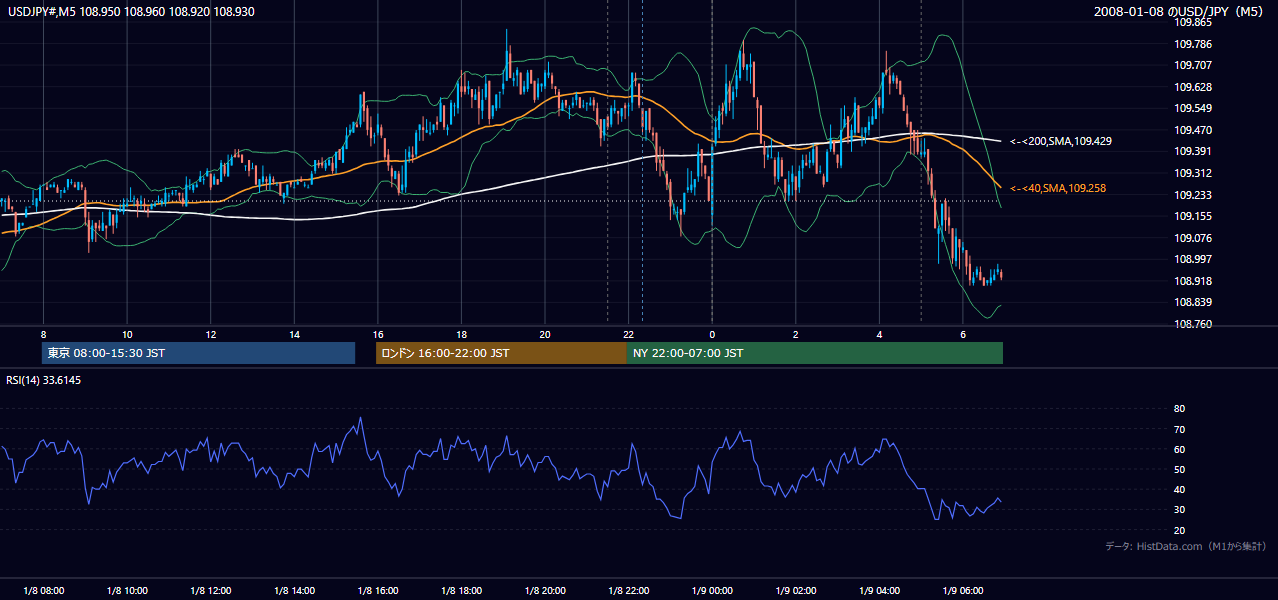The height and width of the screenshot is (600, 1278).
Task: Click the 1/9 06:00 bottom time label
Action: [x=963, y=590]
